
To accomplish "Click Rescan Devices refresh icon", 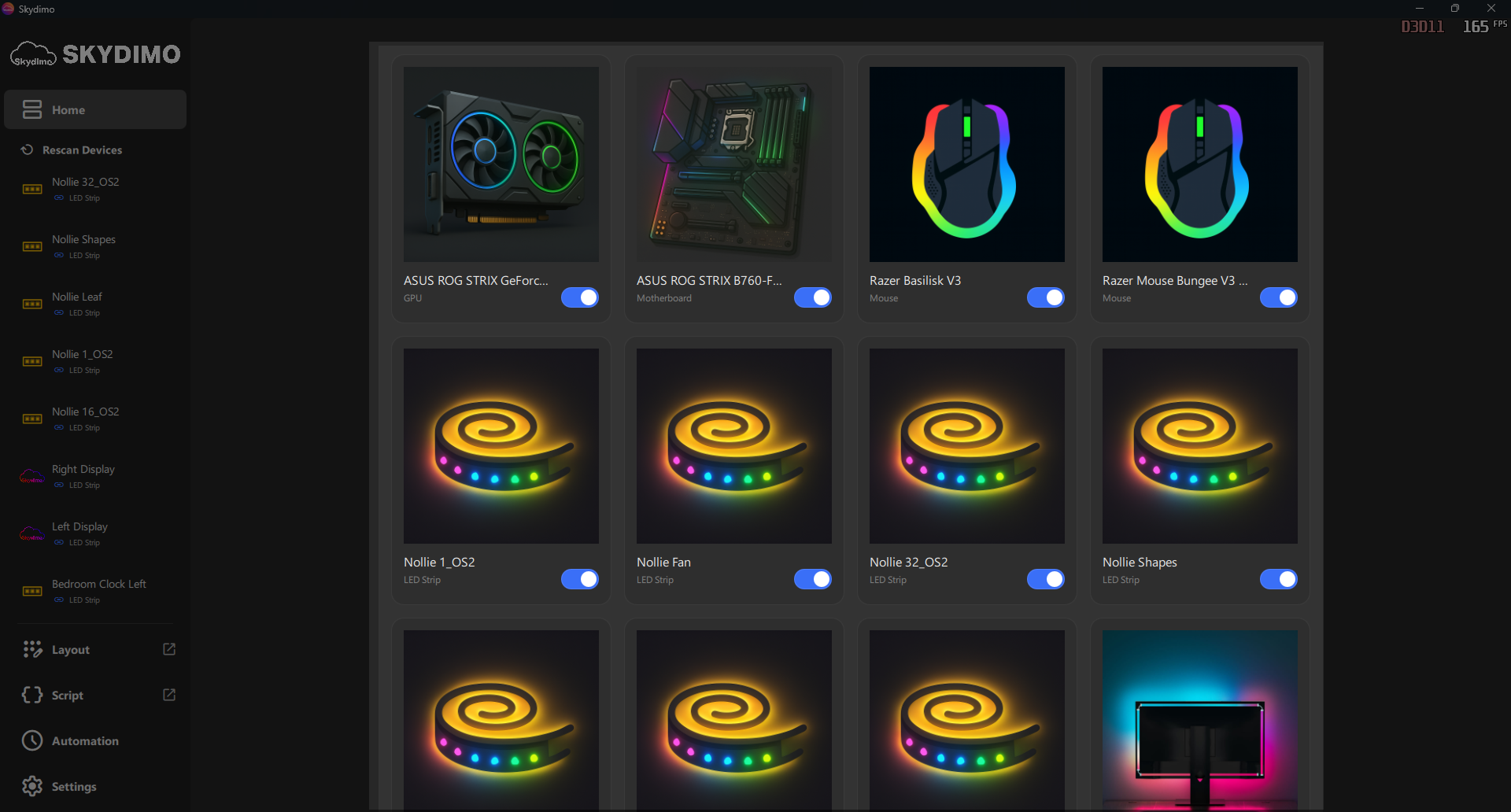I will click(x=27, y=149).
